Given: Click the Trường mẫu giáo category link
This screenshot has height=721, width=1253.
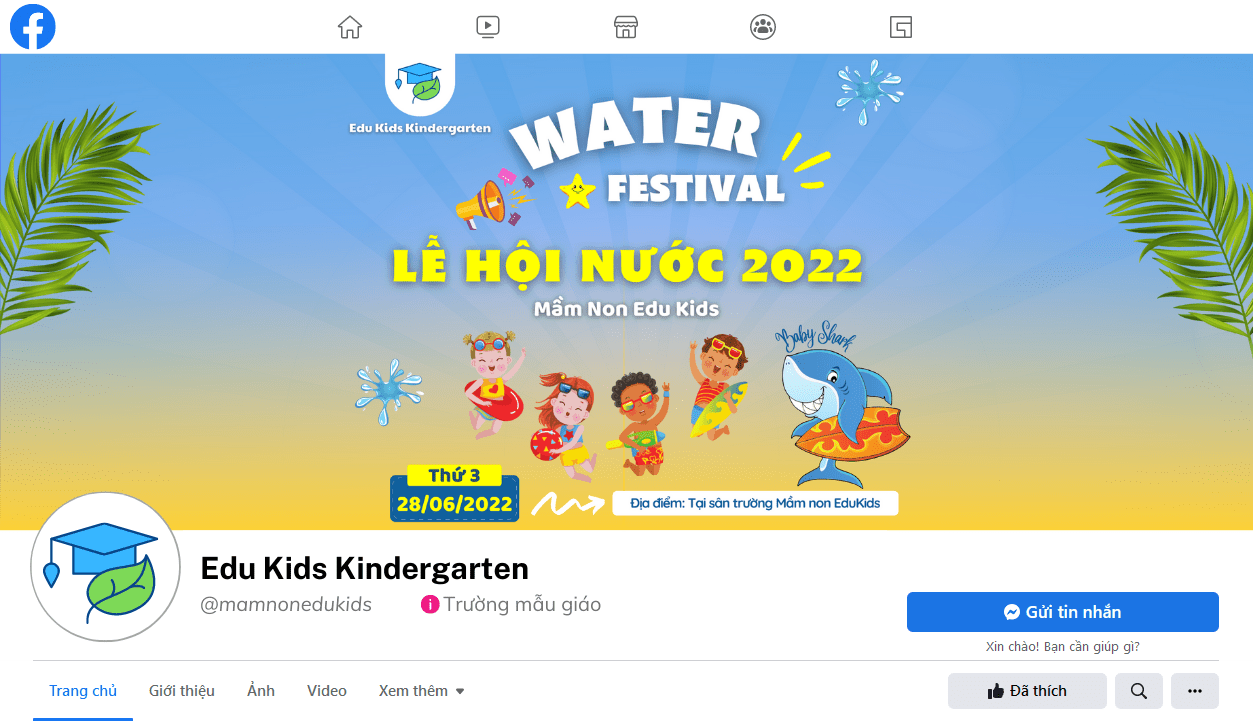Looking at the screenshot, I should 522,604.
